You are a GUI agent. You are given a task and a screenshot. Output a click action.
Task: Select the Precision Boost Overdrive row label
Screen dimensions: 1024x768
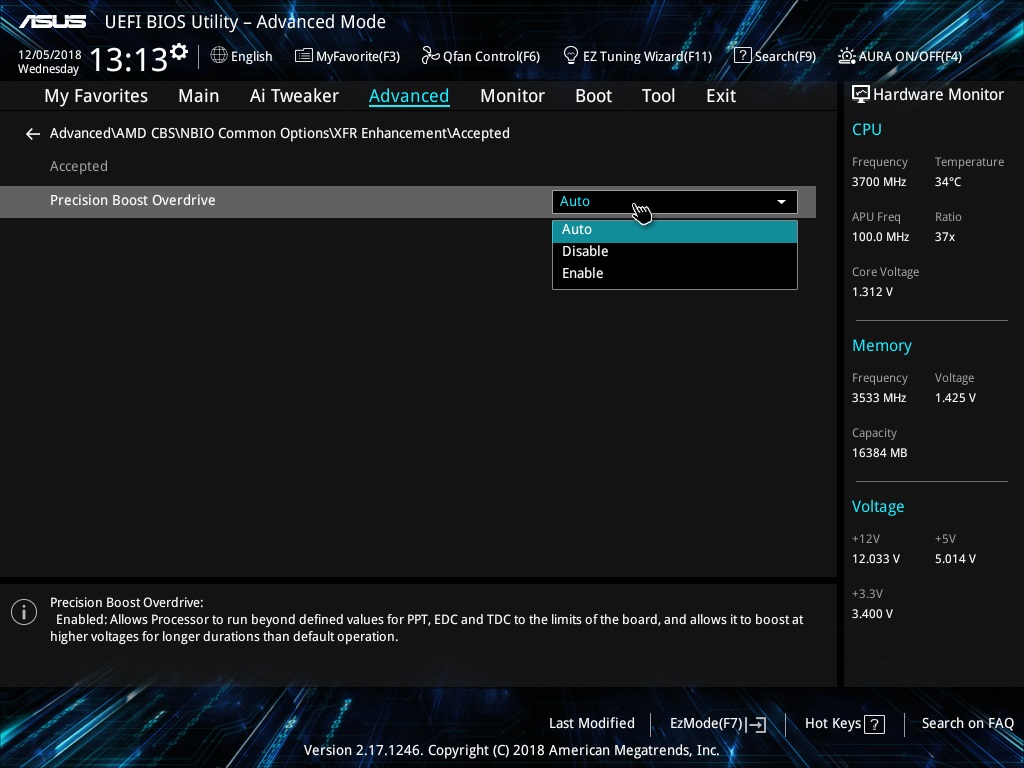(x=133, y=200)
